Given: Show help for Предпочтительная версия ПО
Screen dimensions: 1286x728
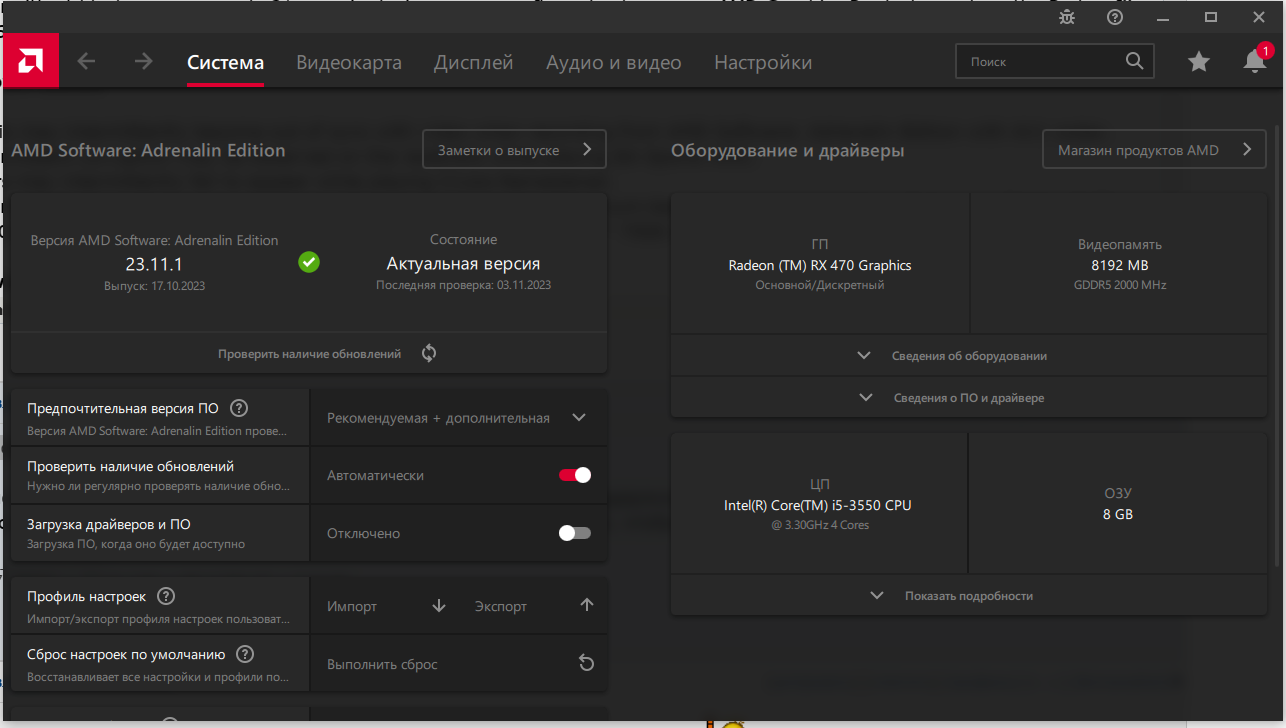Looking at the screenshot, I should [239, 408].
